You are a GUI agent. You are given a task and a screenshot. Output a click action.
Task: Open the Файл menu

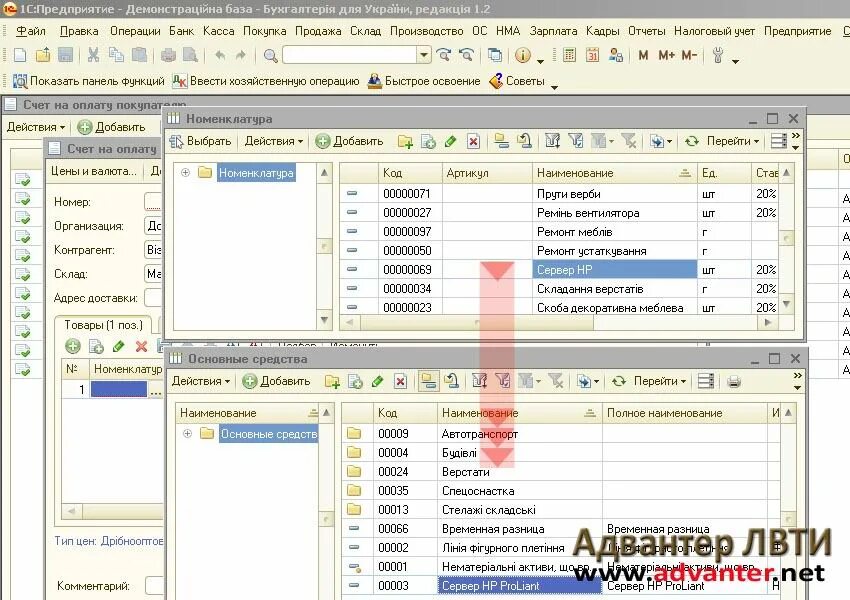click(31, 31)
